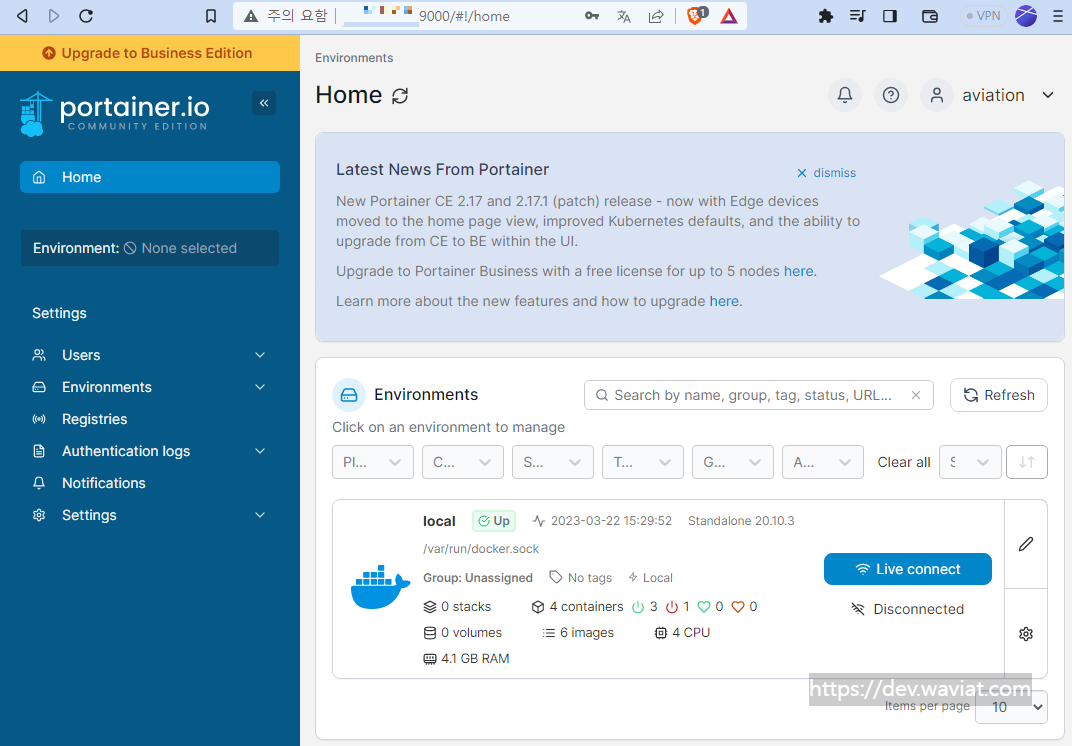Open the translate page icon
Viewport: 1072px width, 746px height.
pos(624,16)
